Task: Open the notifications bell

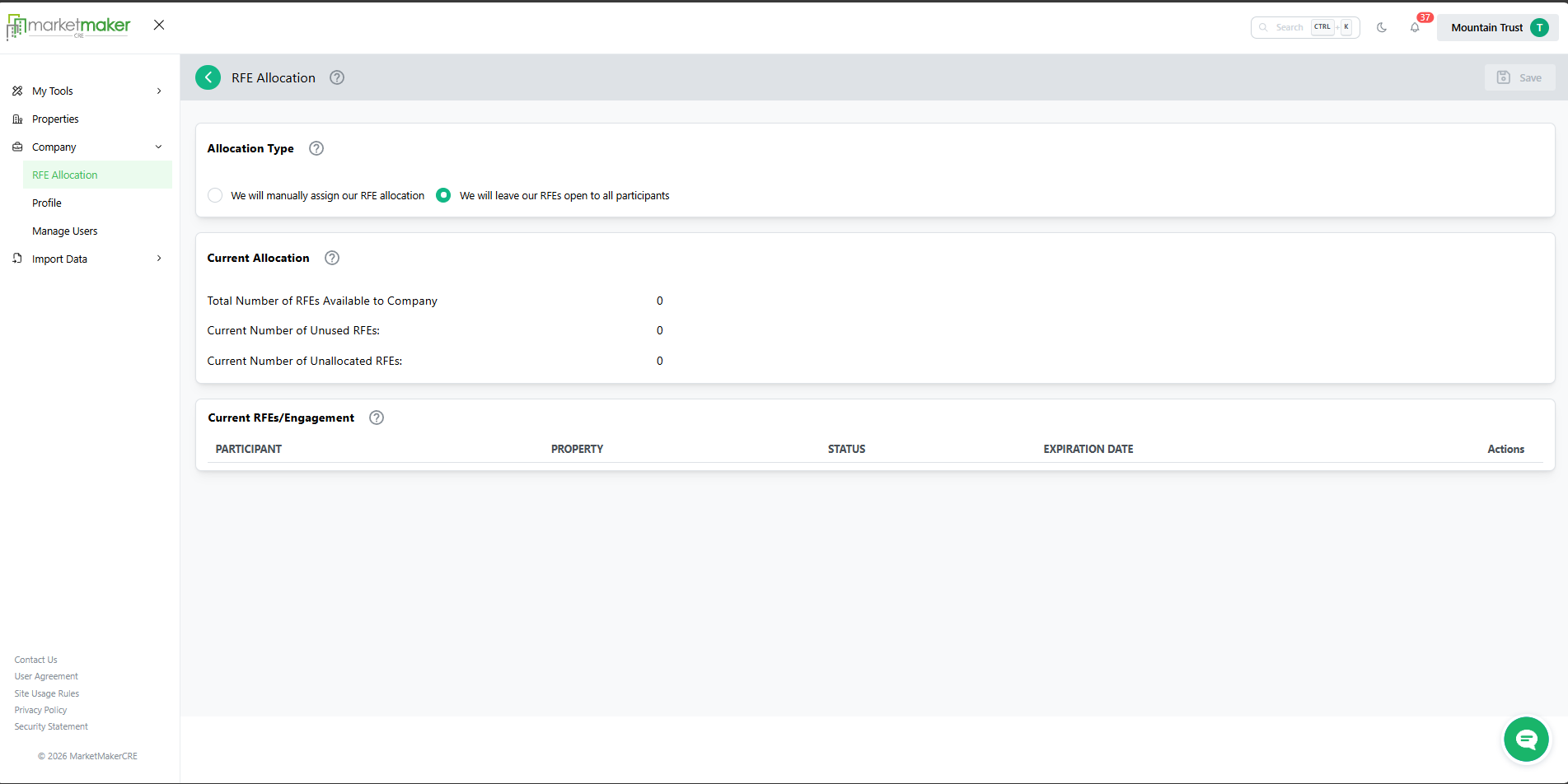Action: [1415, 27]
